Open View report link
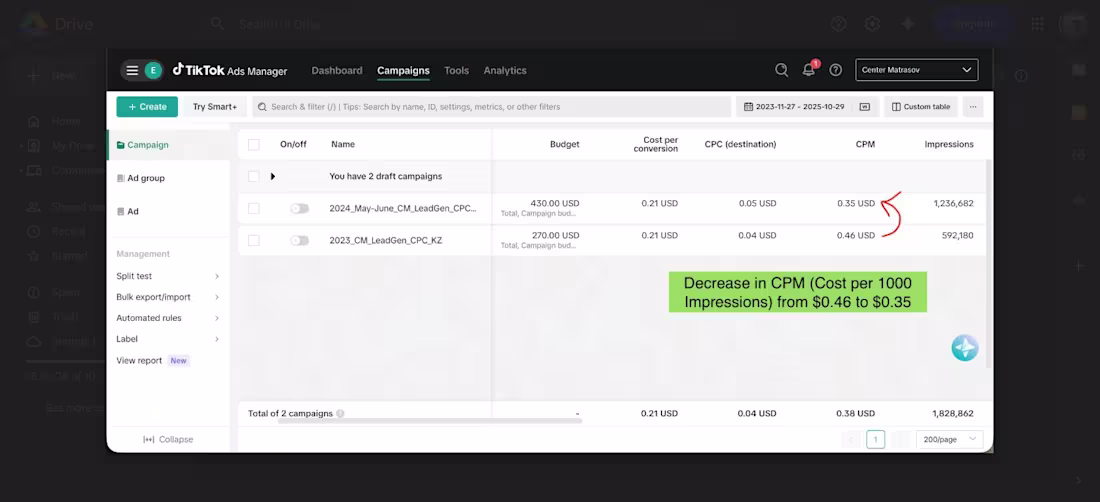 coord(139,360)
